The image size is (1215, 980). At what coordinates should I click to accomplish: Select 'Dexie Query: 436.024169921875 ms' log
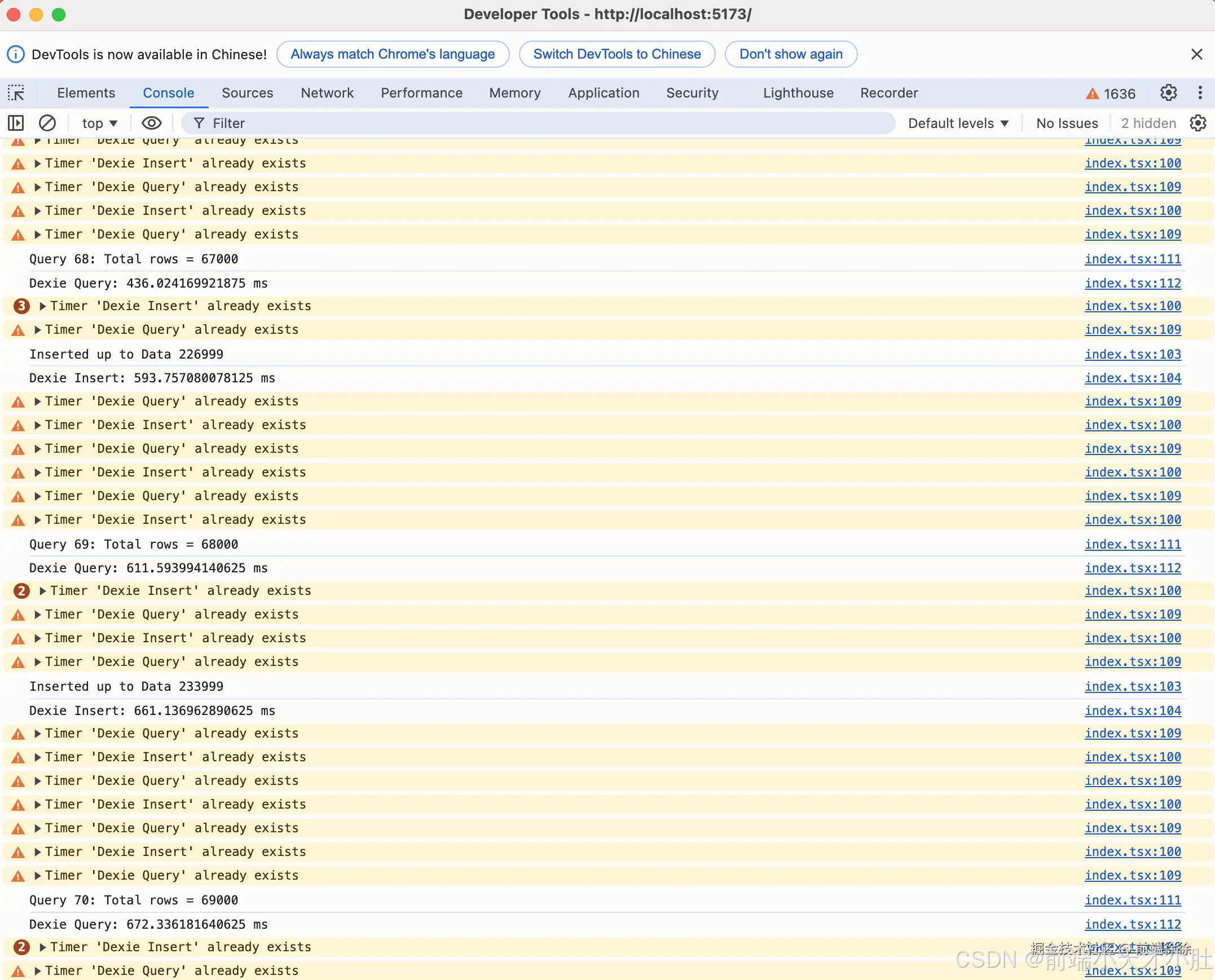(x=148, y=284)
